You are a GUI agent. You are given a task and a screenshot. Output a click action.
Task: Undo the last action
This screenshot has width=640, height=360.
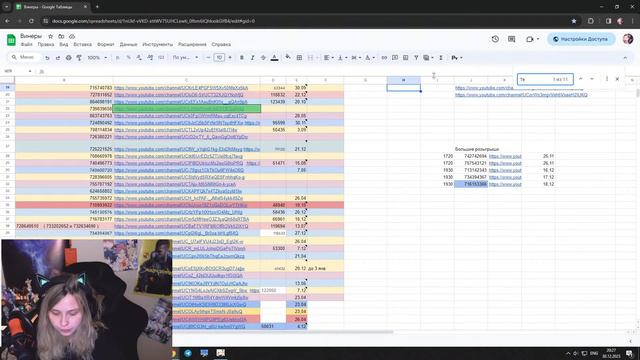coord(47,58)
